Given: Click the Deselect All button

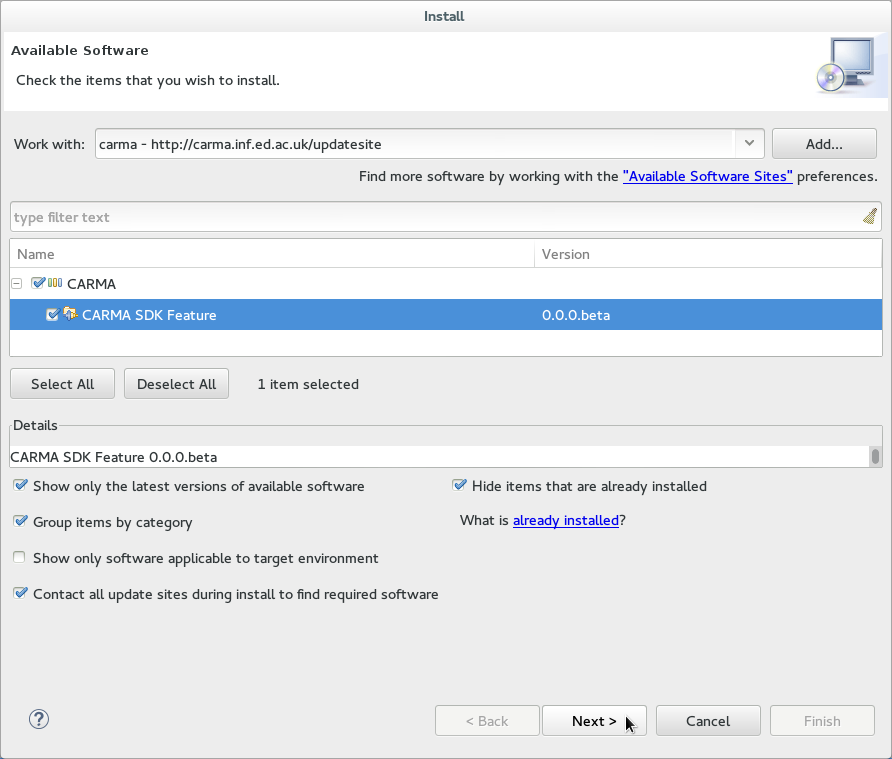Looking at the screenshot, I should [176, 384].
